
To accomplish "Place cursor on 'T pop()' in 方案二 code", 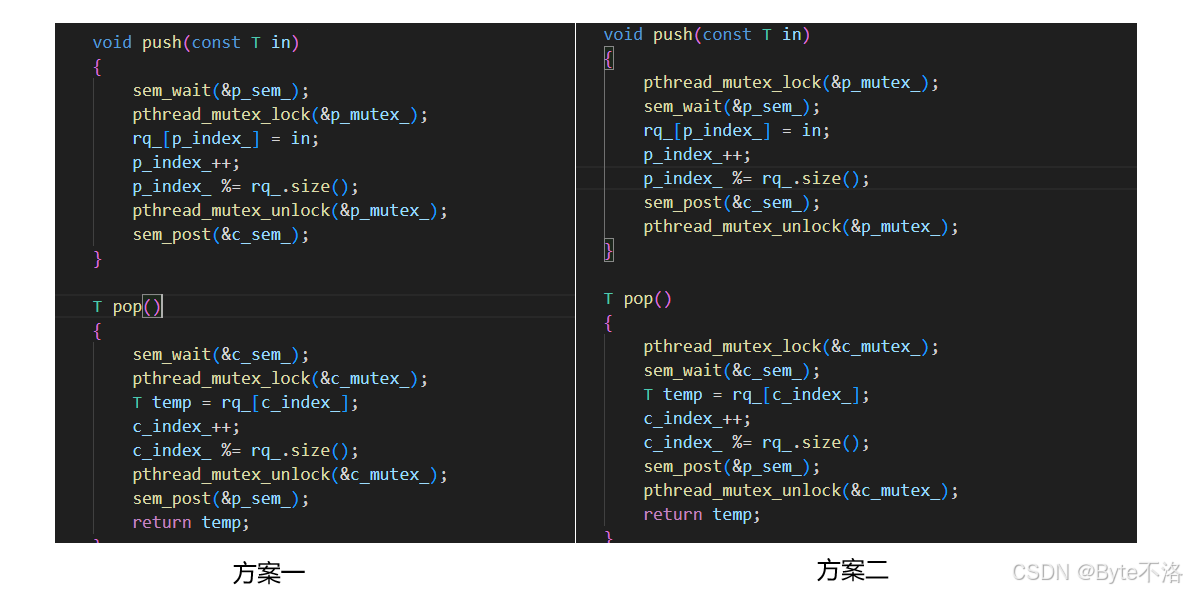I will tap(637, 299).
